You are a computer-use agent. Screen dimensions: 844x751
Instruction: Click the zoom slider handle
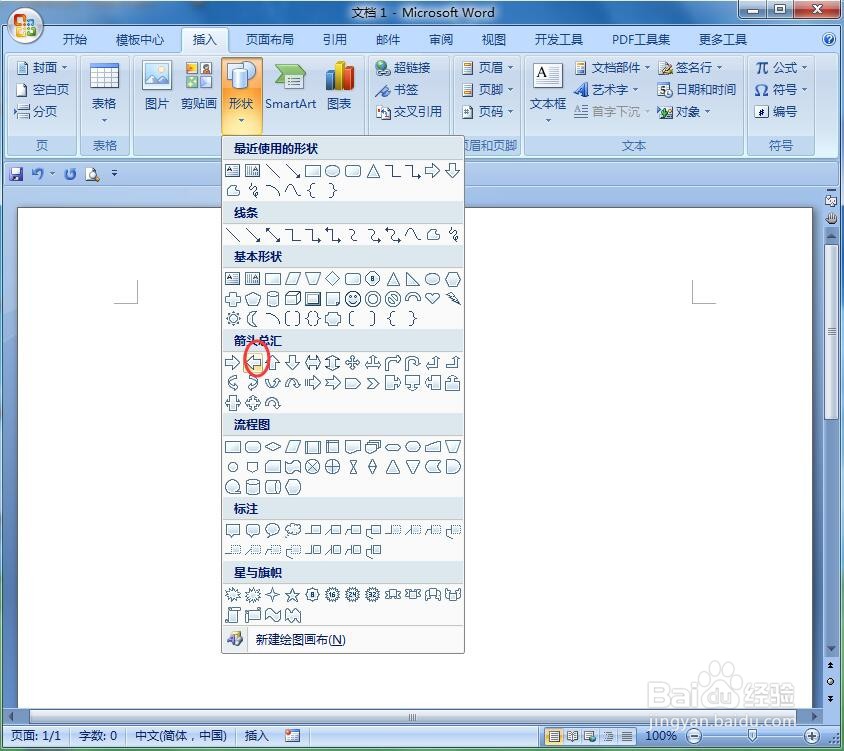click(x=752, y=735)
